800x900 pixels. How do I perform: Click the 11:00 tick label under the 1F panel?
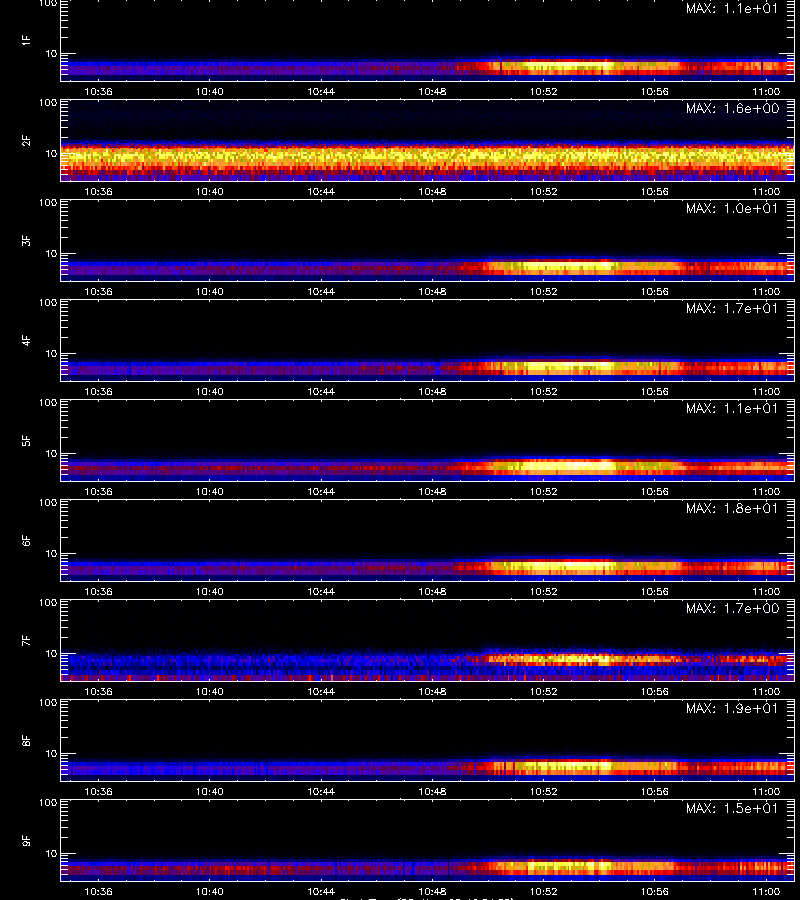(766, 92)
